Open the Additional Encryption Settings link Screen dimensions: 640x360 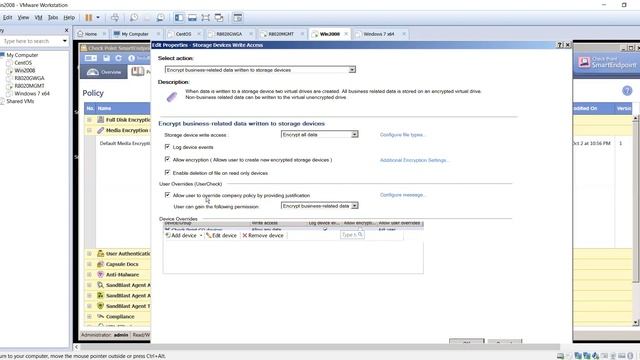[414, 160]
